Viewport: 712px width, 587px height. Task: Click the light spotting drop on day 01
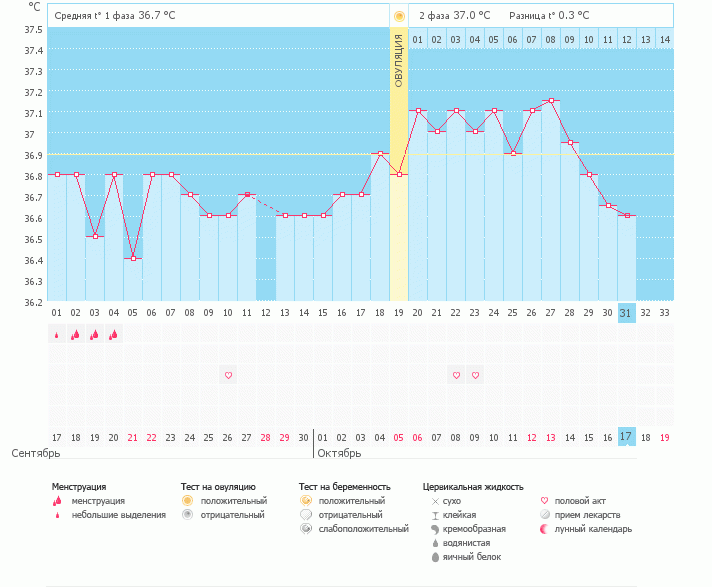[57, 335]
